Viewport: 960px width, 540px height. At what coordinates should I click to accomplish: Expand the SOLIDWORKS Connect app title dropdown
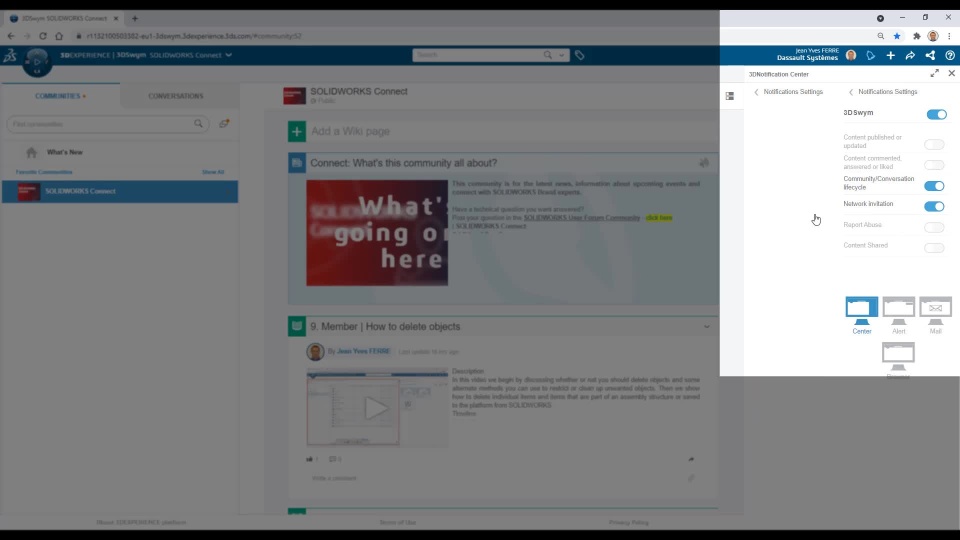[228, 55]
